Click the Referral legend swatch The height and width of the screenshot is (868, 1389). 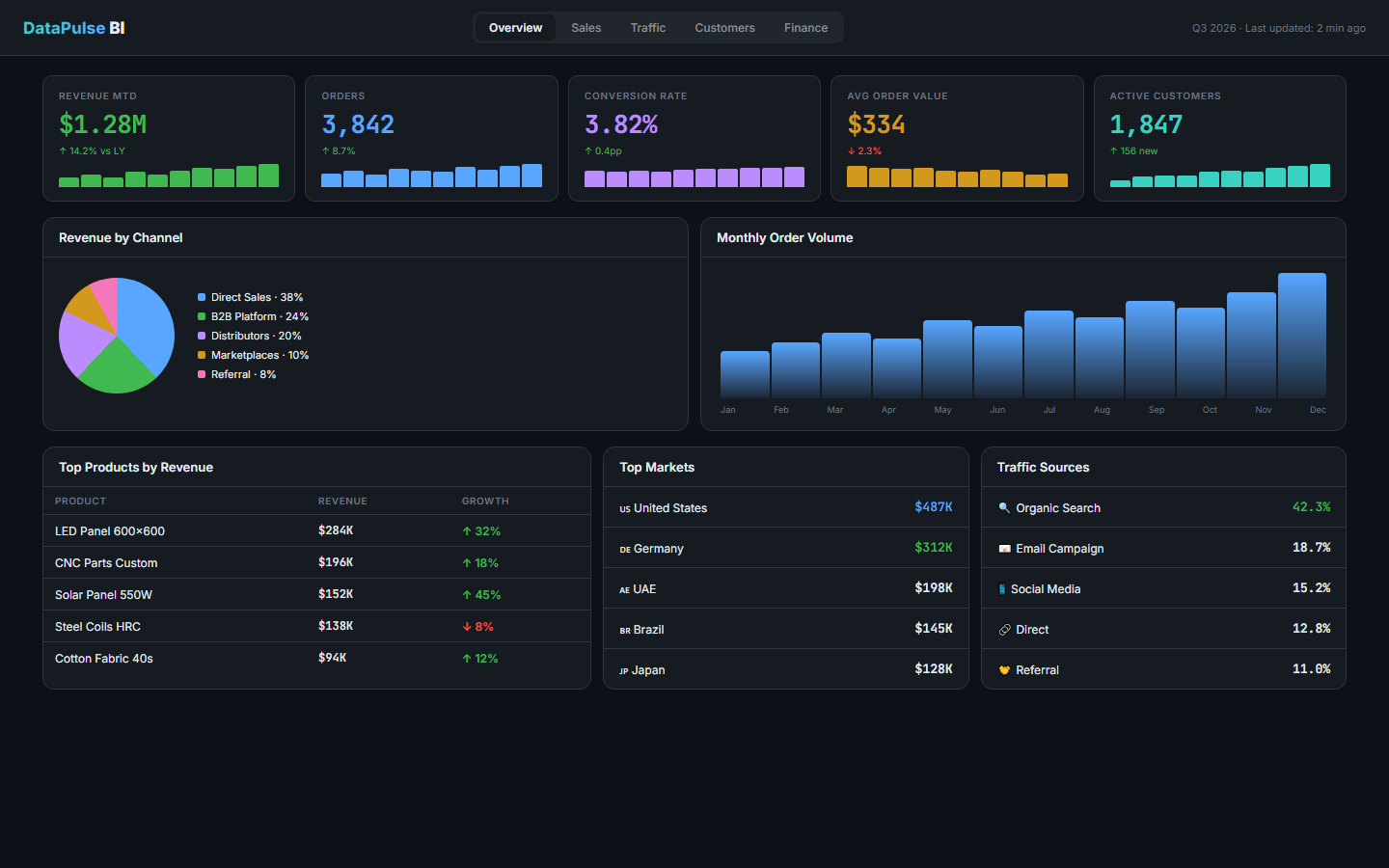(202, 374)
